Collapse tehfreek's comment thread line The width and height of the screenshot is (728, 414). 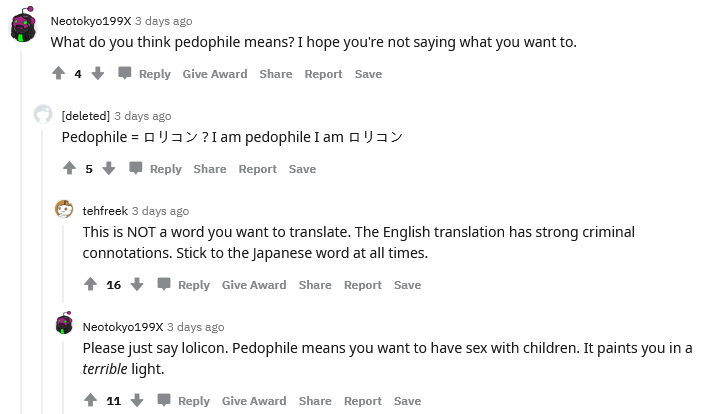point(63,264)
